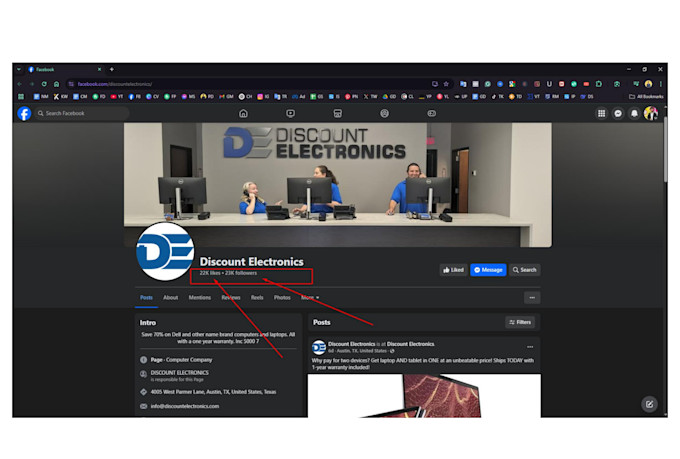Click the Page · Computer Company text
This screenshot has width=680, height=459.
[x=181, y=360]
